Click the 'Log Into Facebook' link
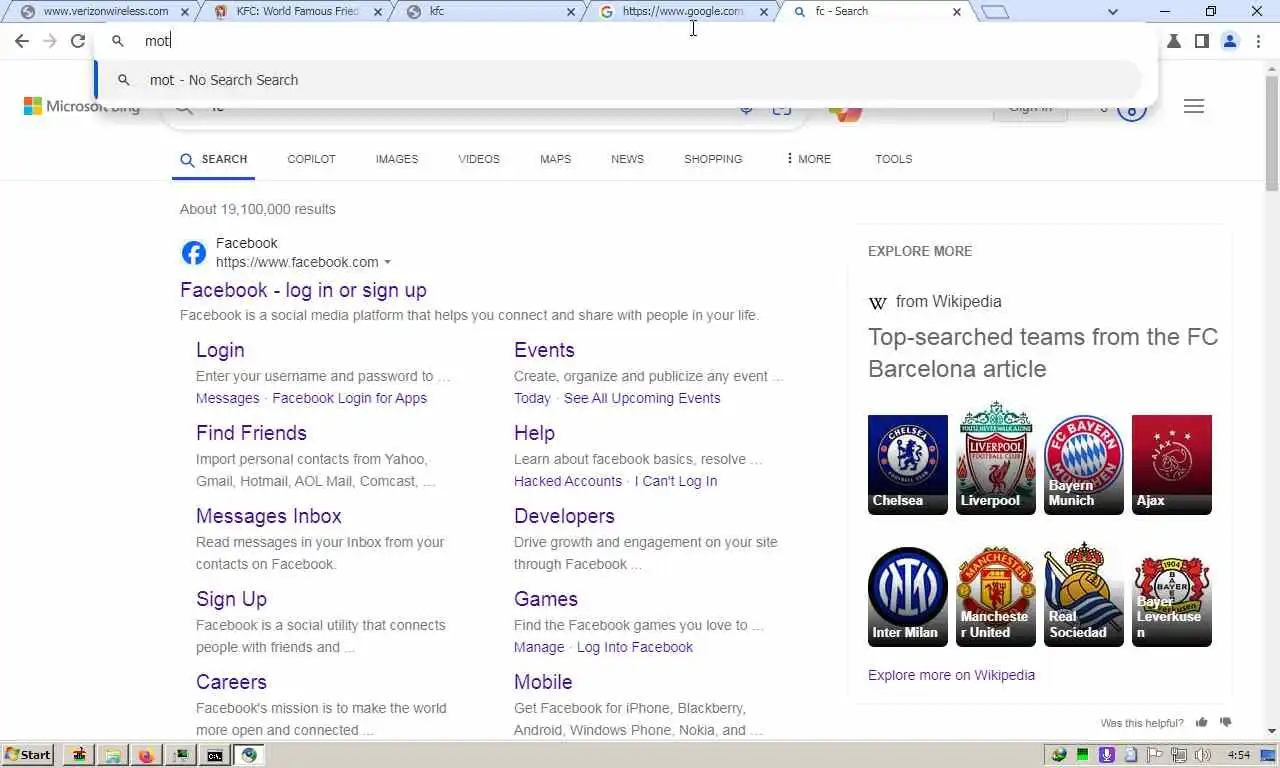This screenshot has height=768, width=1280. point(635,647)
